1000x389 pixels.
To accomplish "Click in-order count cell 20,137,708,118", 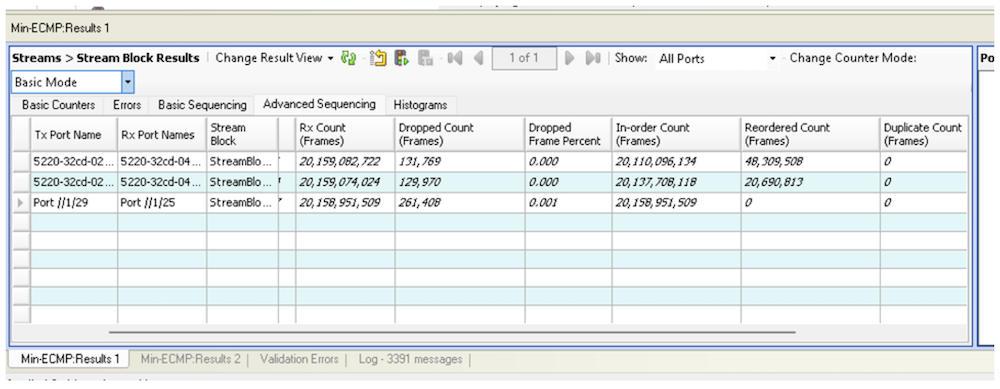I will pyautogui.click(x=675, y=182).
